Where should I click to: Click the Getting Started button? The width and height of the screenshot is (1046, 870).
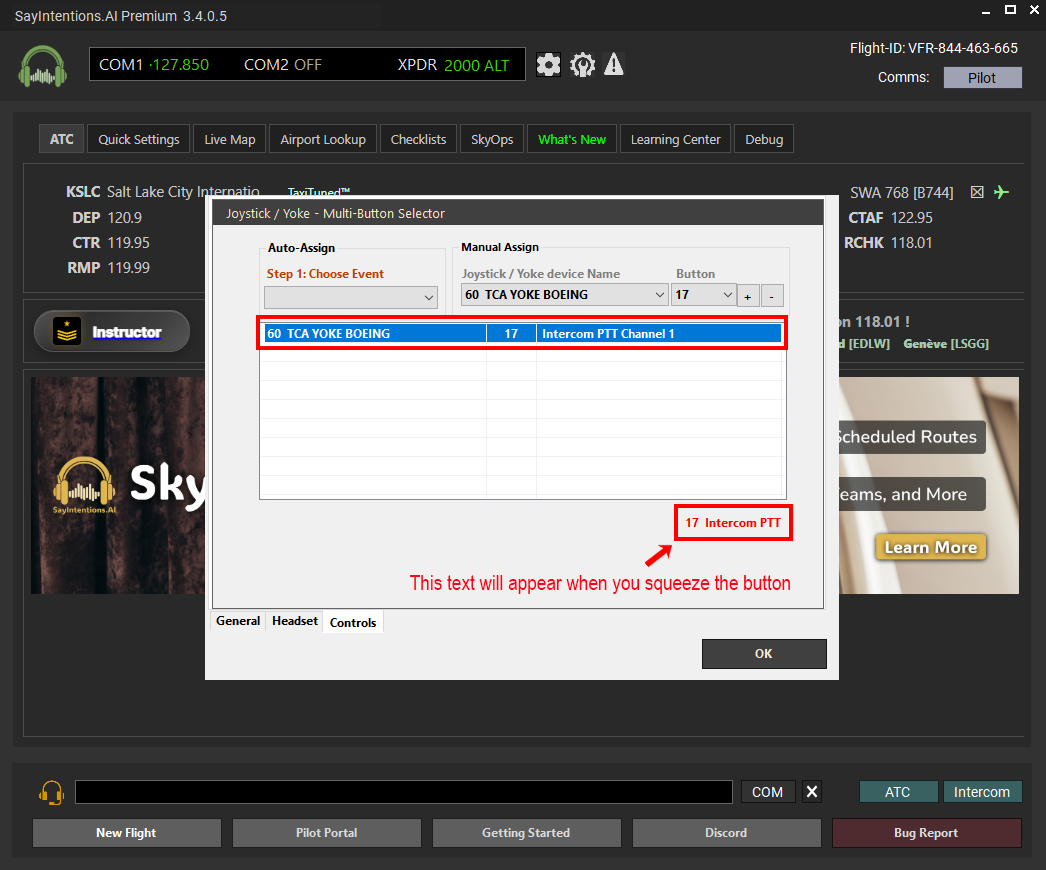point(526,833)
